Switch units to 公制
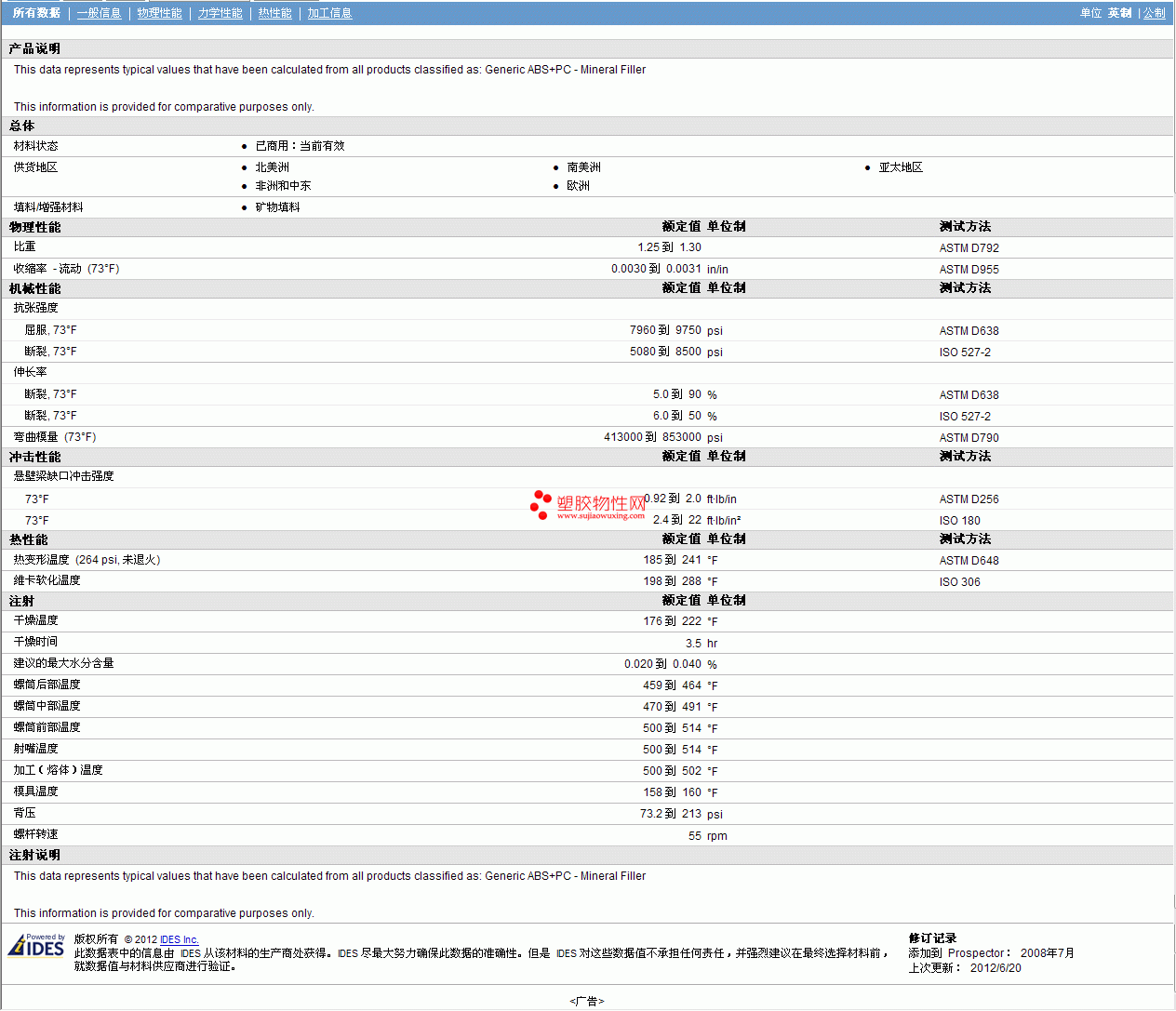Image resolution: width=1176 pixels, height=1011 pixels. tap(1154, 13)
